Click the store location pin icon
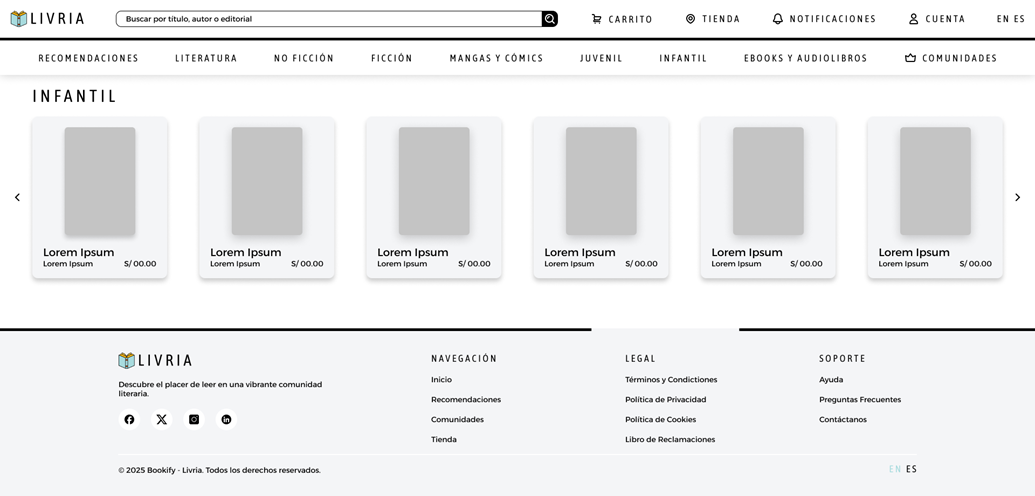This screenshot has width=1035, height=496. [690, 19]
